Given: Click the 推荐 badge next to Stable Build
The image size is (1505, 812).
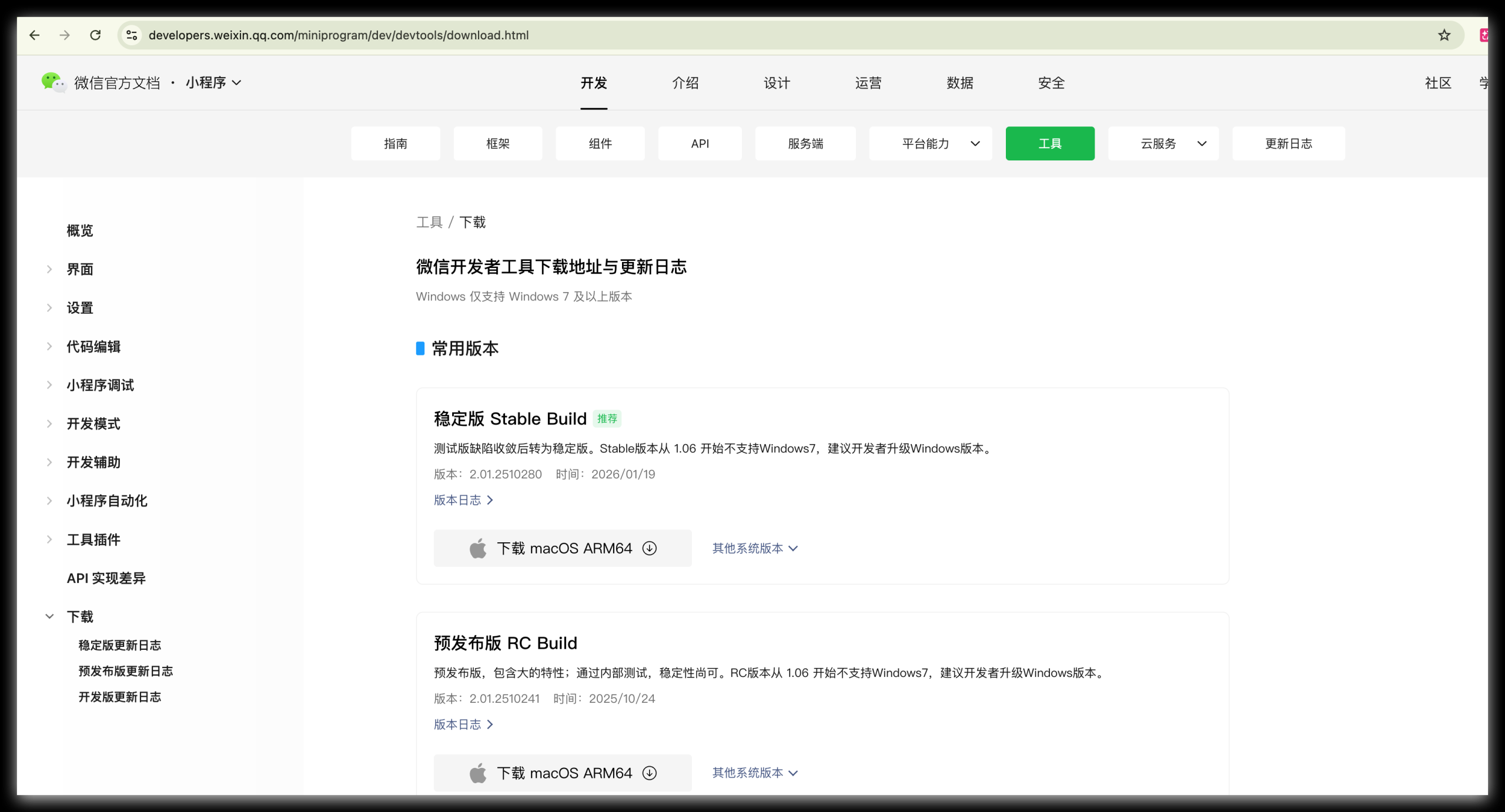Looking at the screenshot, I should point(607,418).
